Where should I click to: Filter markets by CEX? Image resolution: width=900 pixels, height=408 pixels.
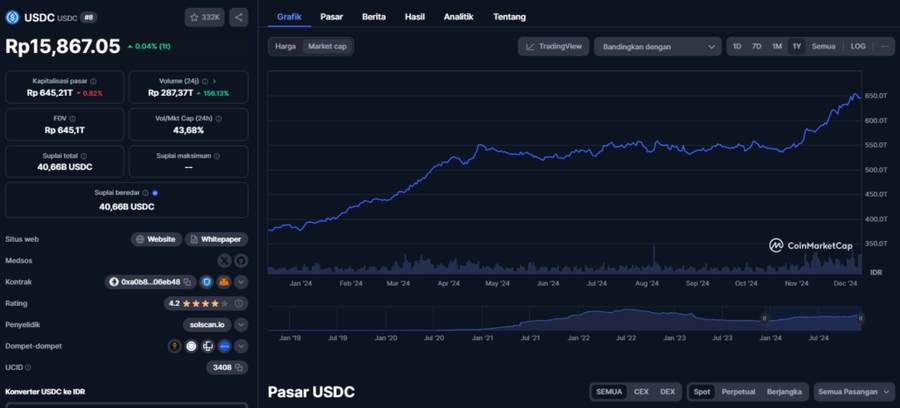(641, 392)
